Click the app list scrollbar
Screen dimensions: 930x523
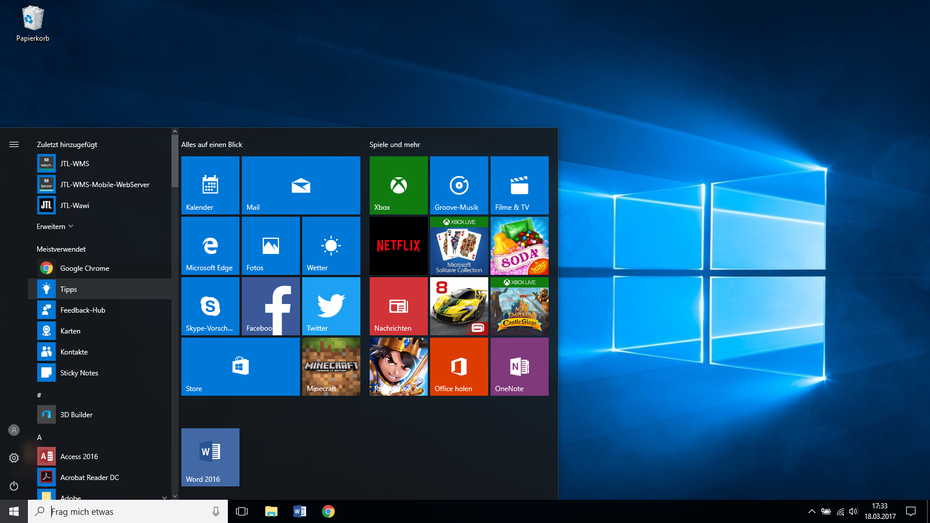(174, 160)
